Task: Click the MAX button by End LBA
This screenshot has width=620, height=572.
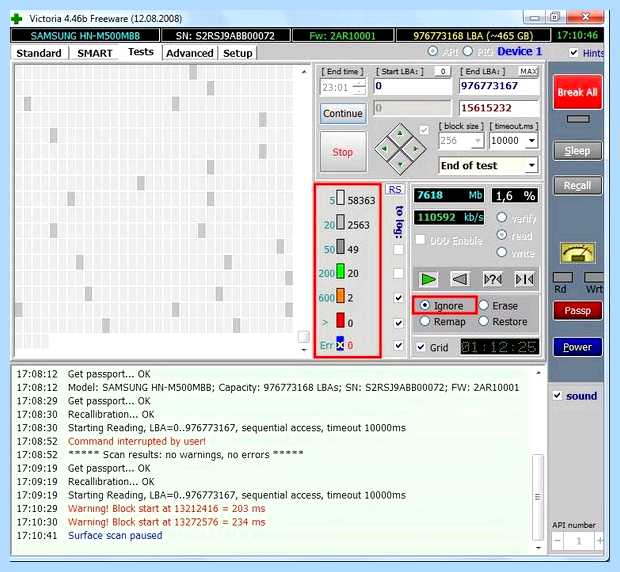Action: pyautogui.click(x=529, y=71)
